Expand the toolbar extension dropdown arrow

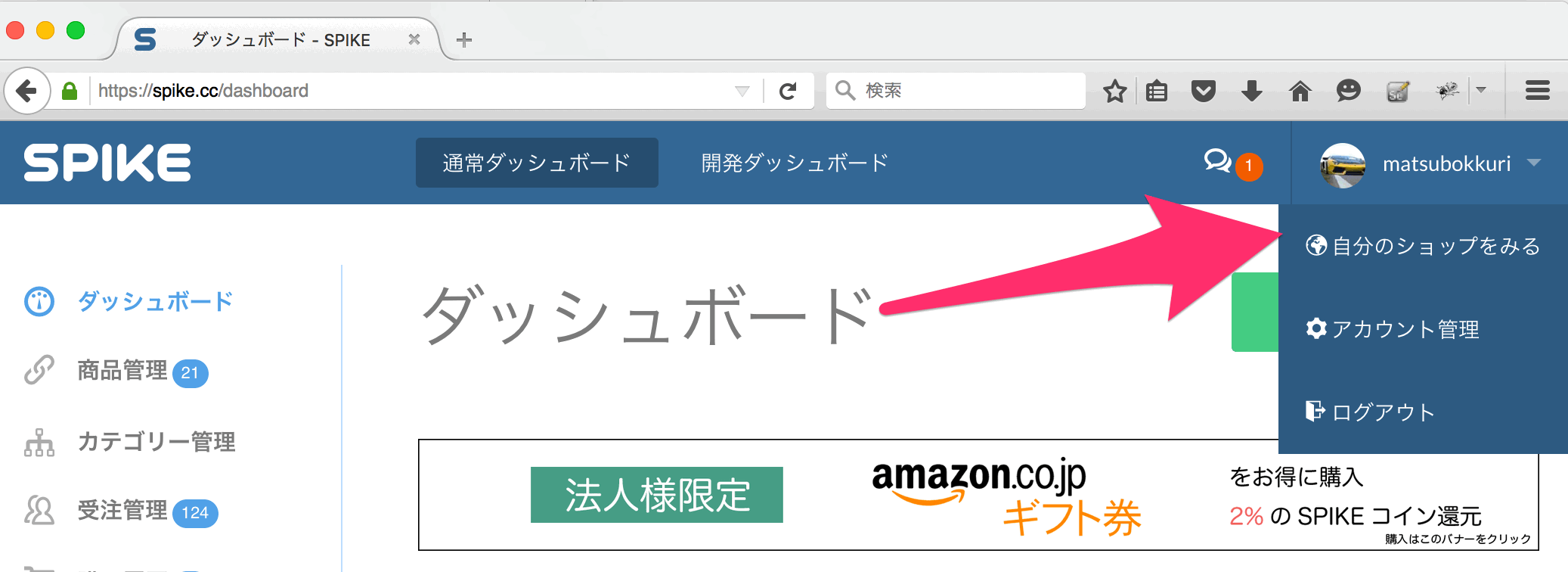[1481, 90]
